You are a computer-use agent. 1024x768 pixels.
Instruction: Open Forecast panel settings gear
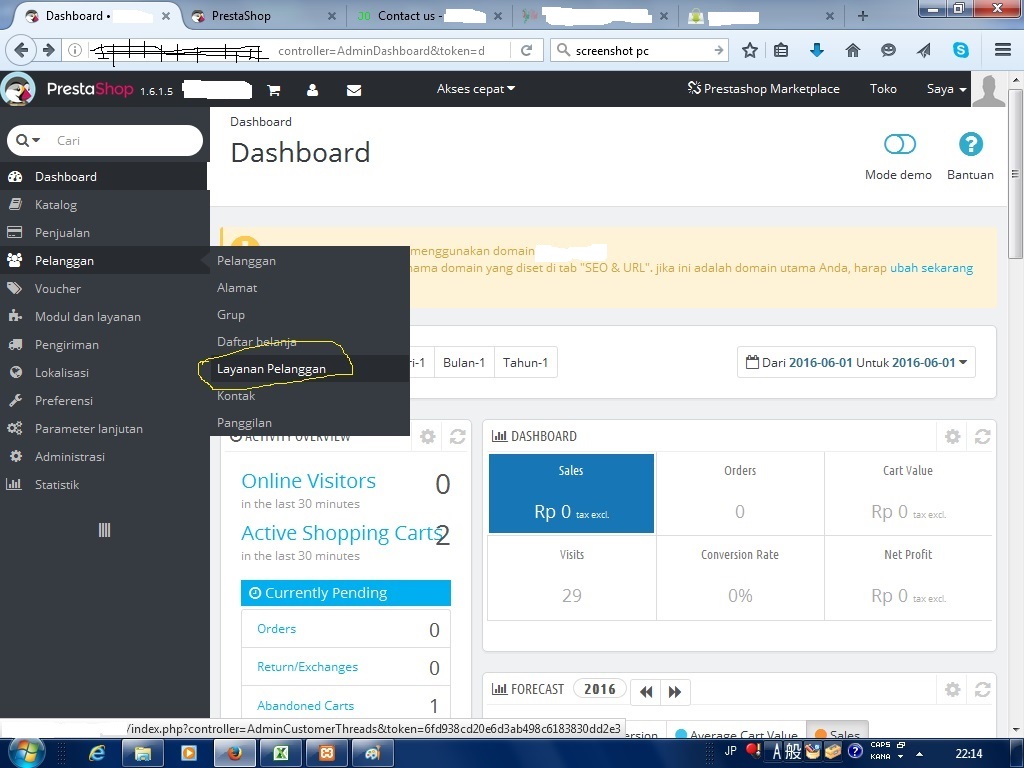(953, 689)
